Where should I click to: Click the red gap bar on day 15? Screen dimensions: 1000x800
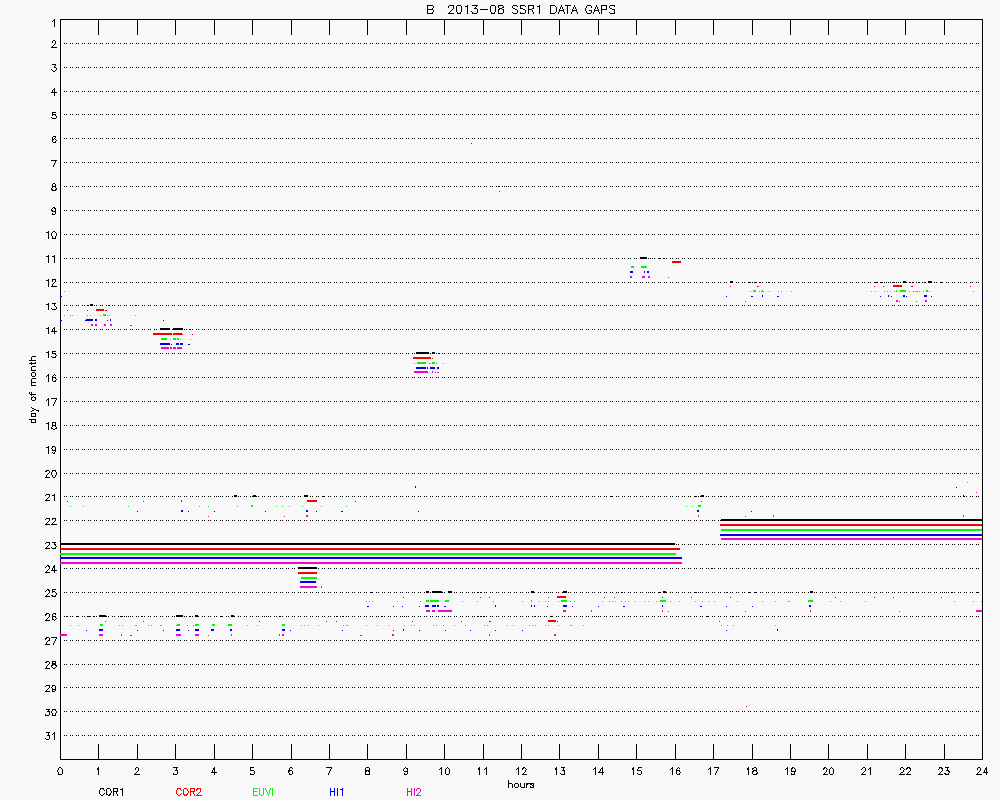[422, 358]
